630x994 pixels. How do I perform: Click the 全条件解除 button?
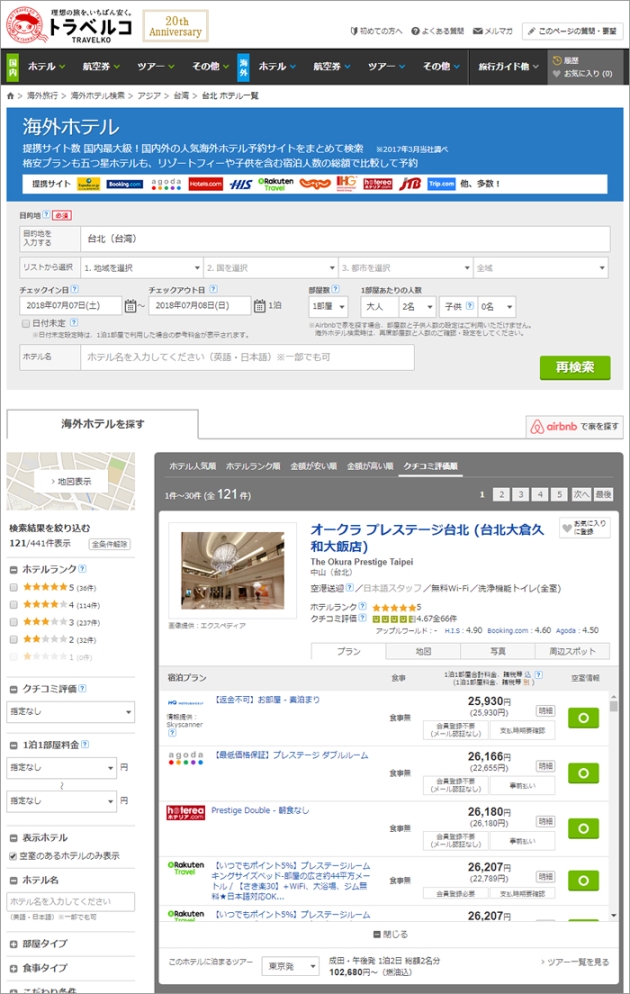pyautogui.click(x=110, y=544)
